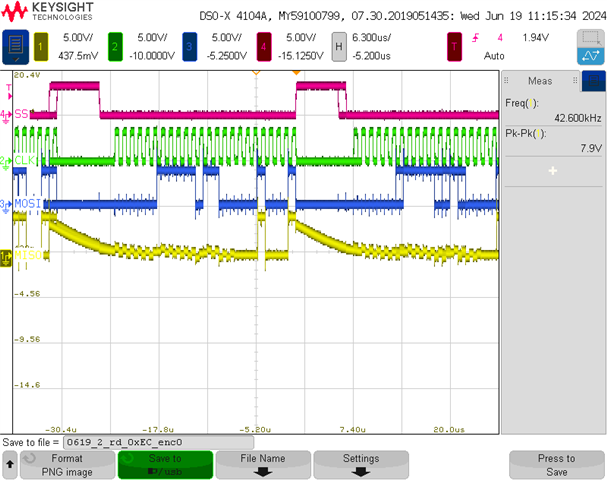The height and width of the screenshot is (480, 607).
Task: Select red channel 4 badge
Action: click(264, 47)
